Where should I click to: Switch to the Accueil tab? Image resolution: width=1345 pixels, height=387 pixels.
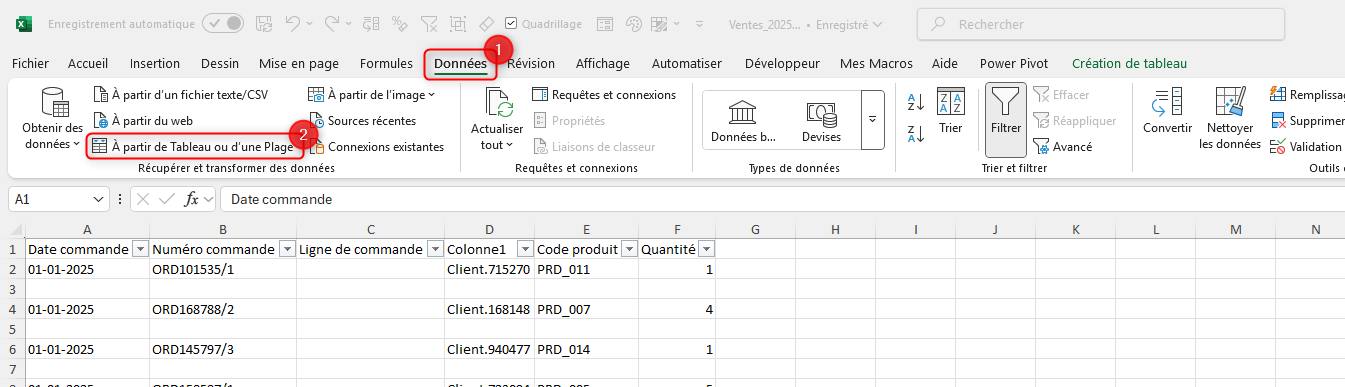(x=88, y=63)
